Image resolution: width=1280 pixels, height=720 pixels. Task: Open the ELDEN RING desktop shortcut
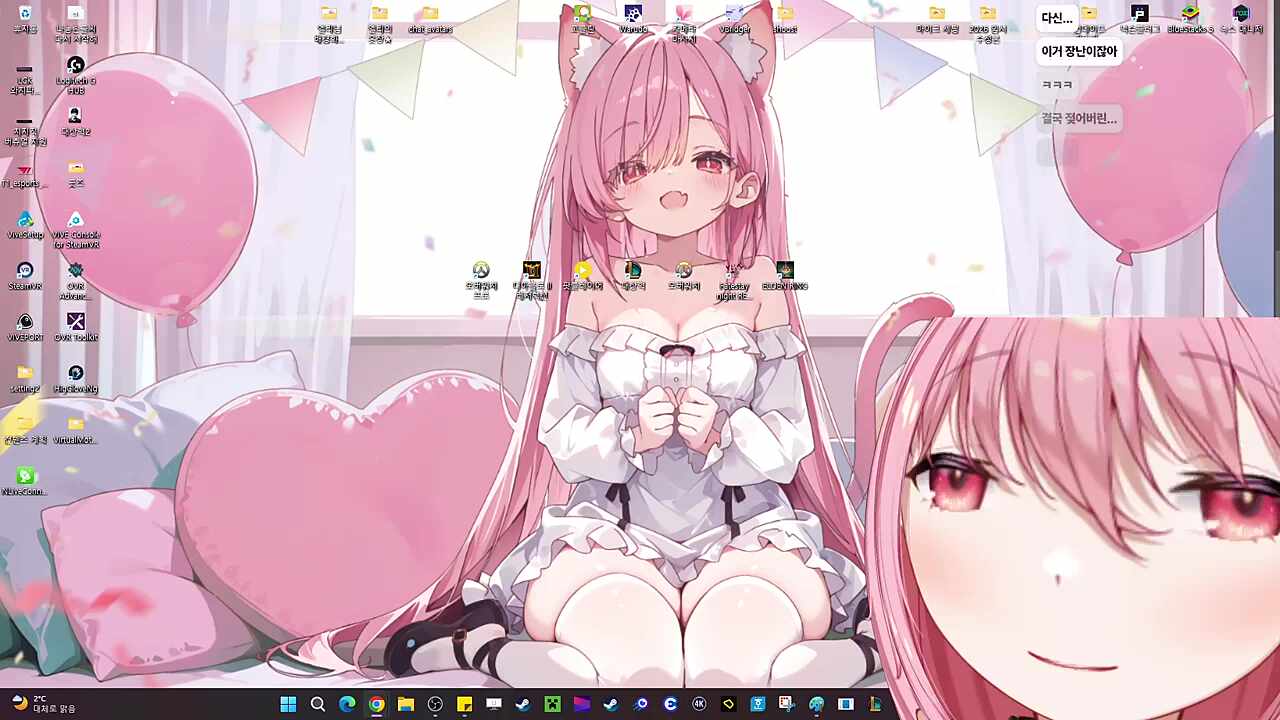[785, 271]
